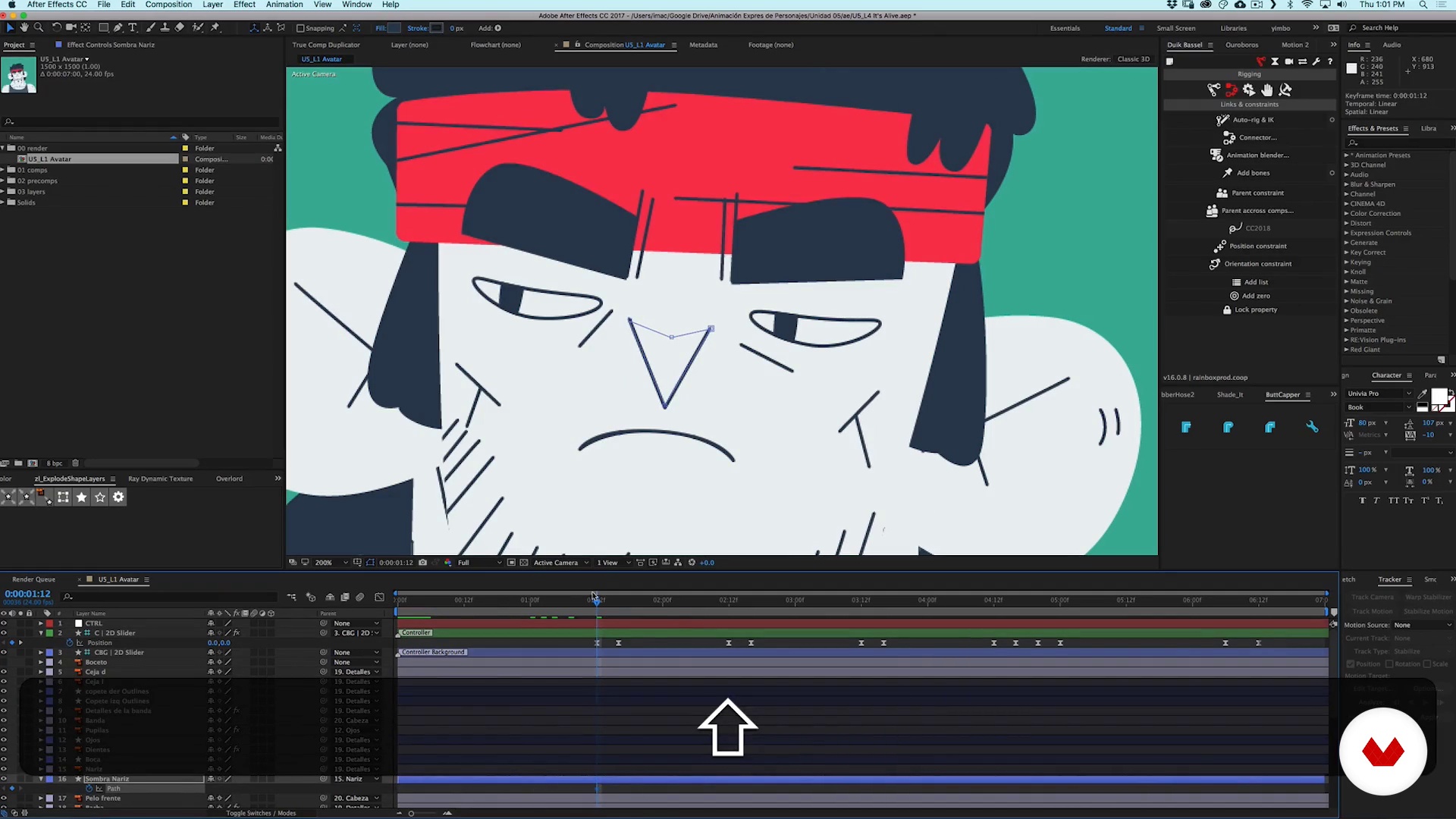Open the True Comp Duplicator tab
Viewport: 1456px width, 819px height.
coord(326,45)
